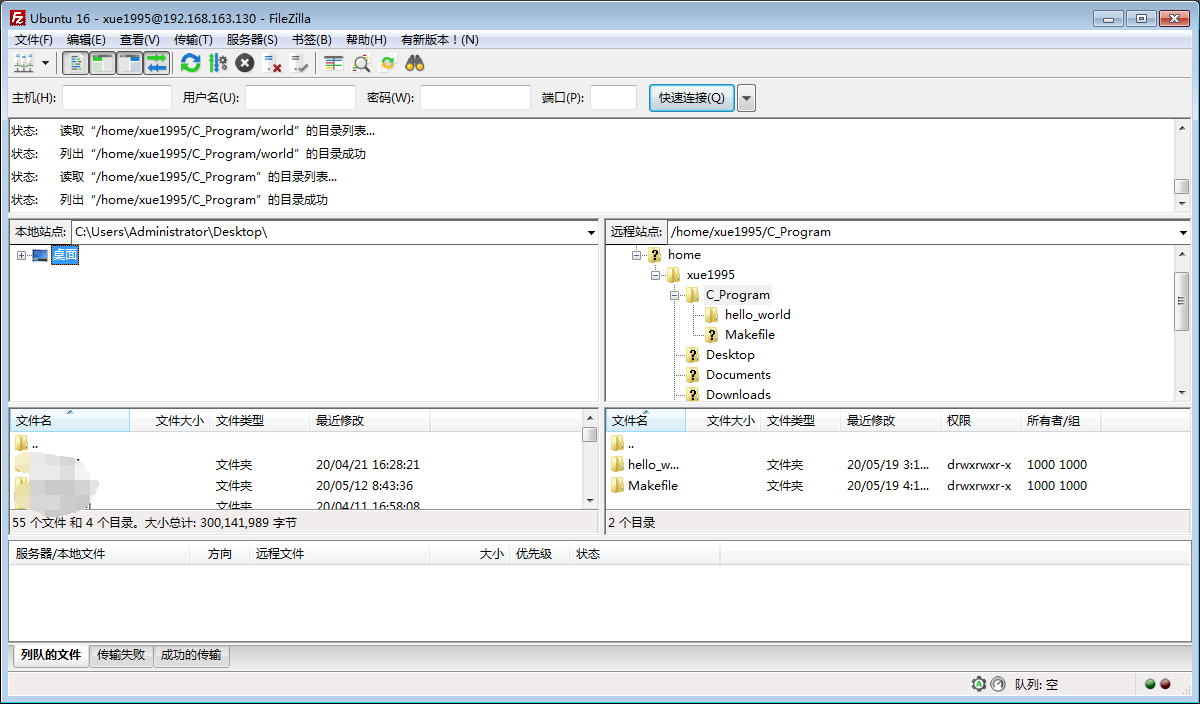Open the 帮助(H) menu
This screenshot has height=704, width=1200.
coord(366,39)
